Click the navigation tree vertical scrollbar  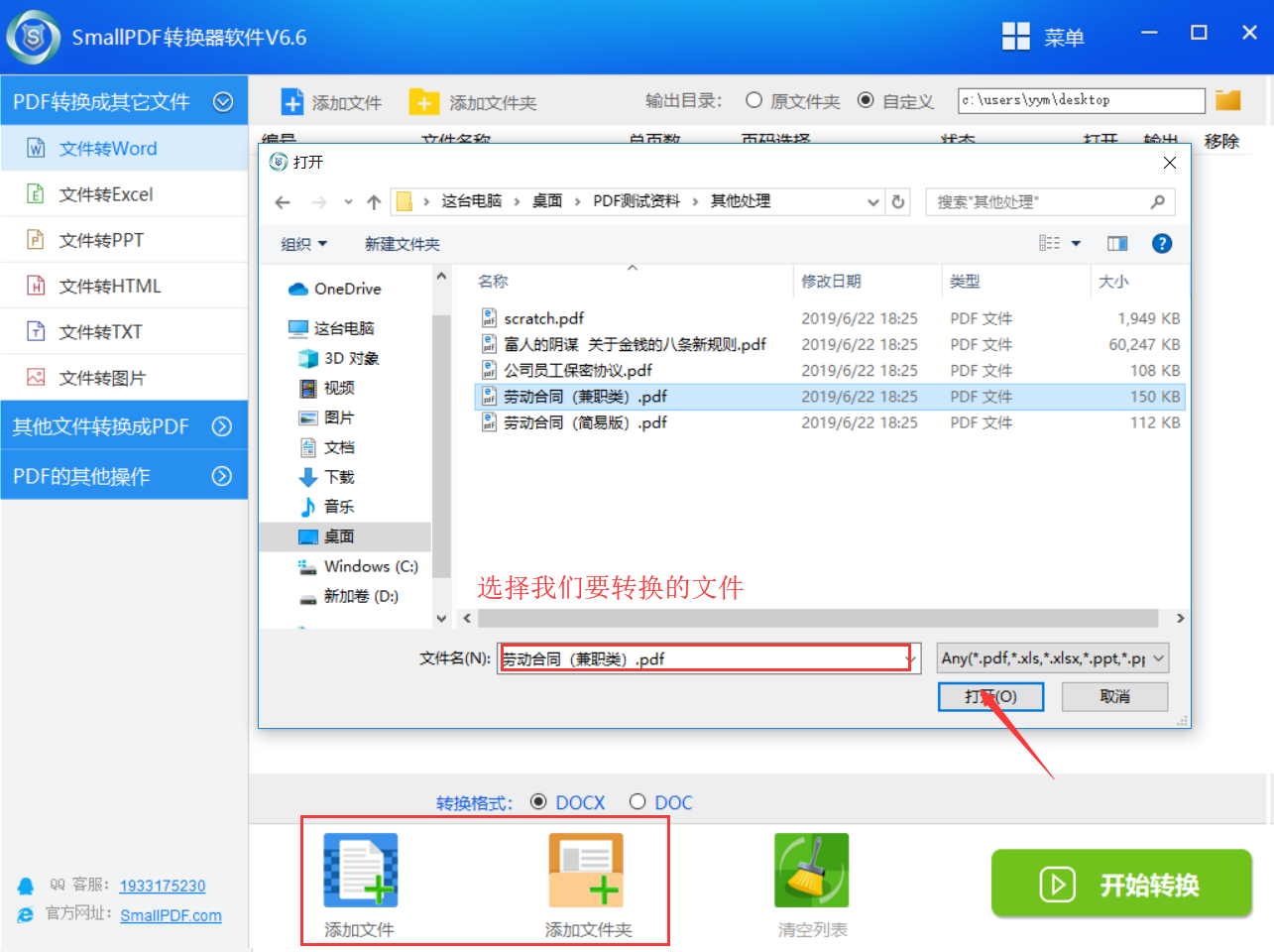(x=441, y=446)
